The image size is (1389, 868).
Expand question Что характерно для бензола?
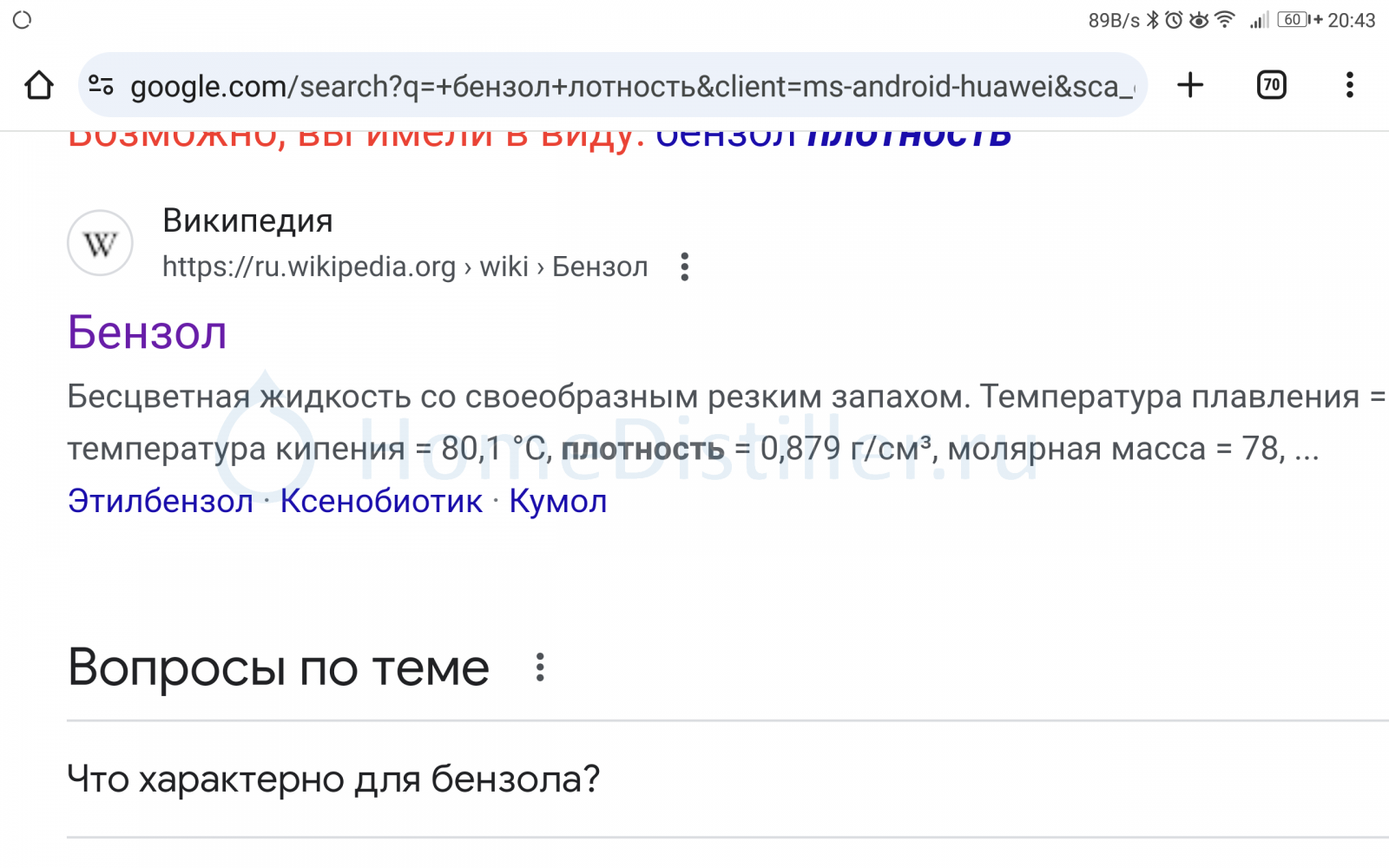727,779
